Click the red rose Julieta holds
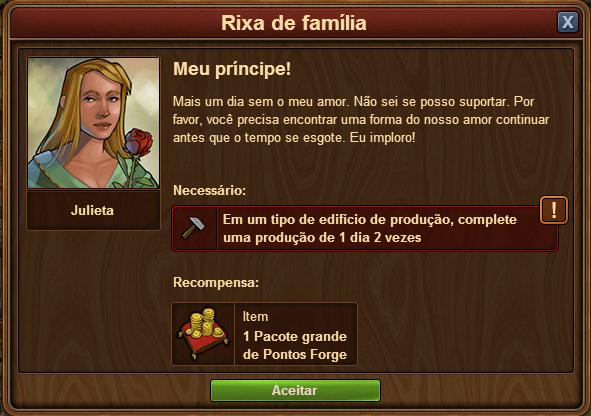Viewport: 591px width, 416px height. click(x=138, y=143)
